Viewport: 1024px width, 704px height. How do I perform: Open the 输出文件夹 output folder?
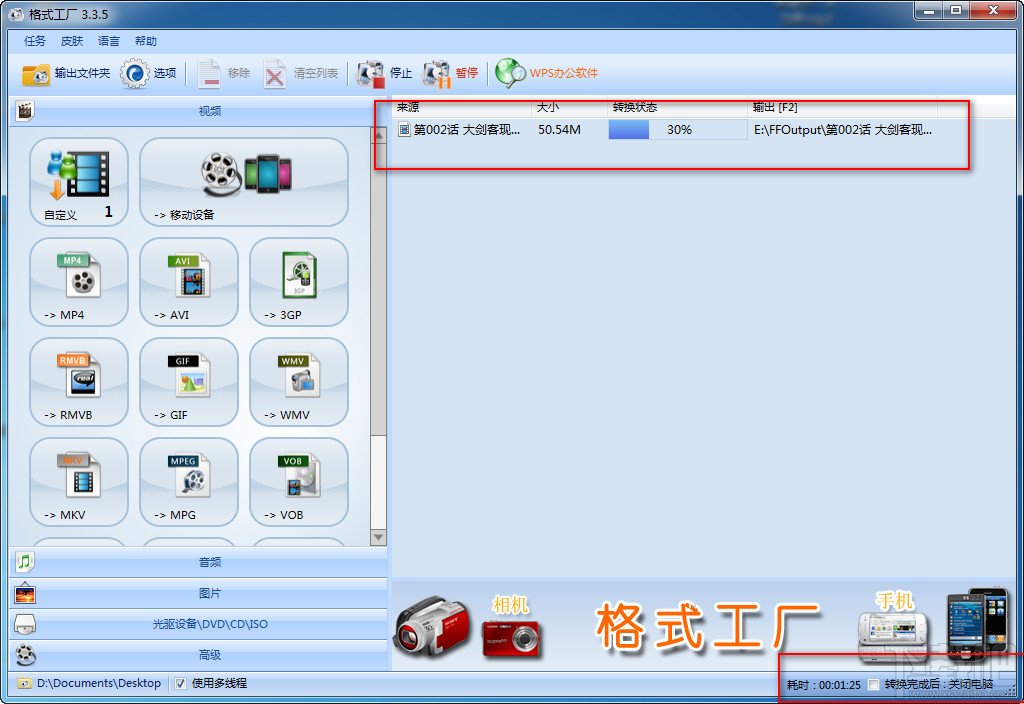[65, 73]
